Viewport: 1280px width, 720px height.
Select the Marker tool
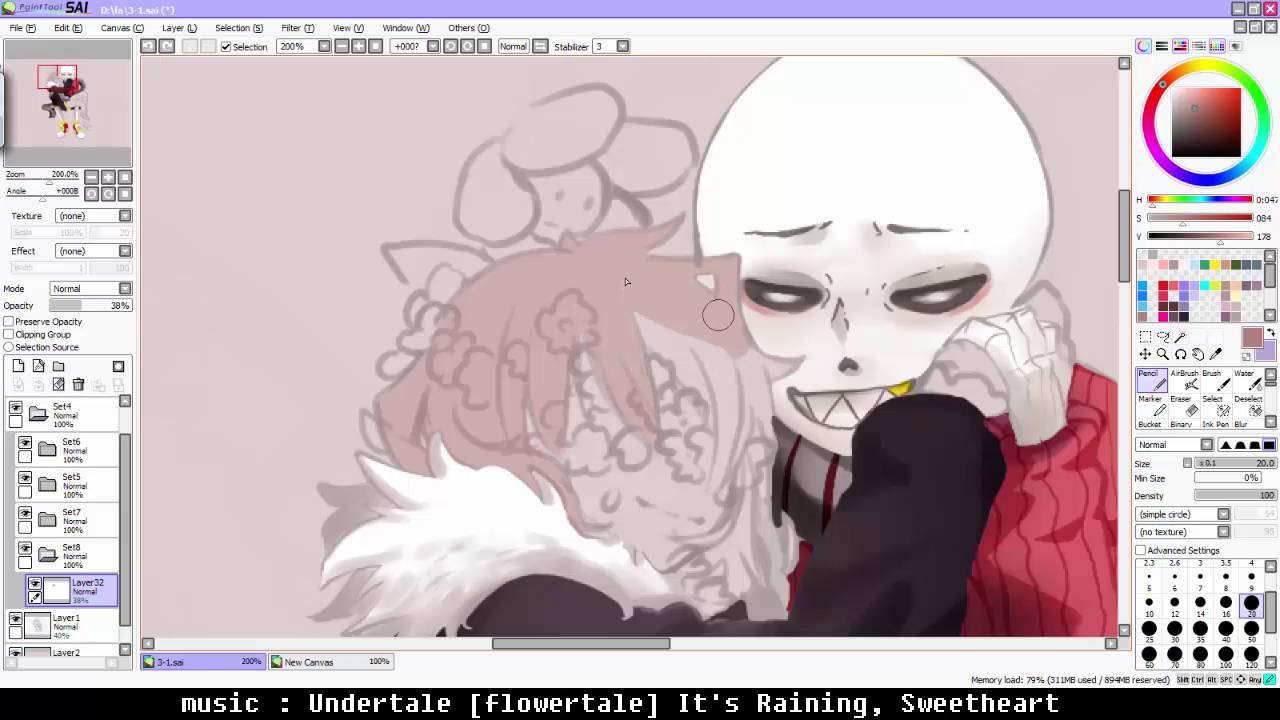[x=1150, y=406]
